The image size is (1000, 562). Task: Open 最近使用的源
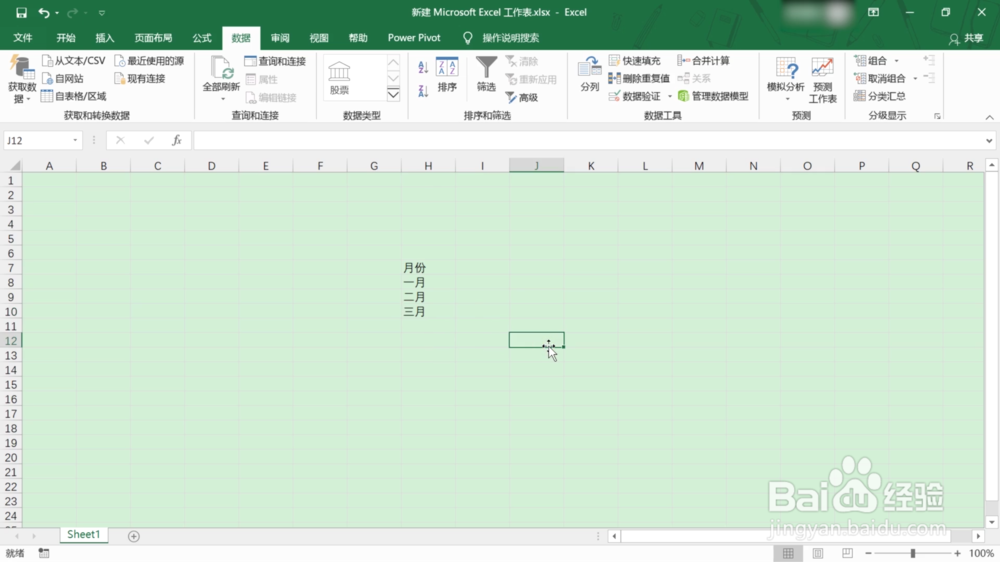click(149, 61)
